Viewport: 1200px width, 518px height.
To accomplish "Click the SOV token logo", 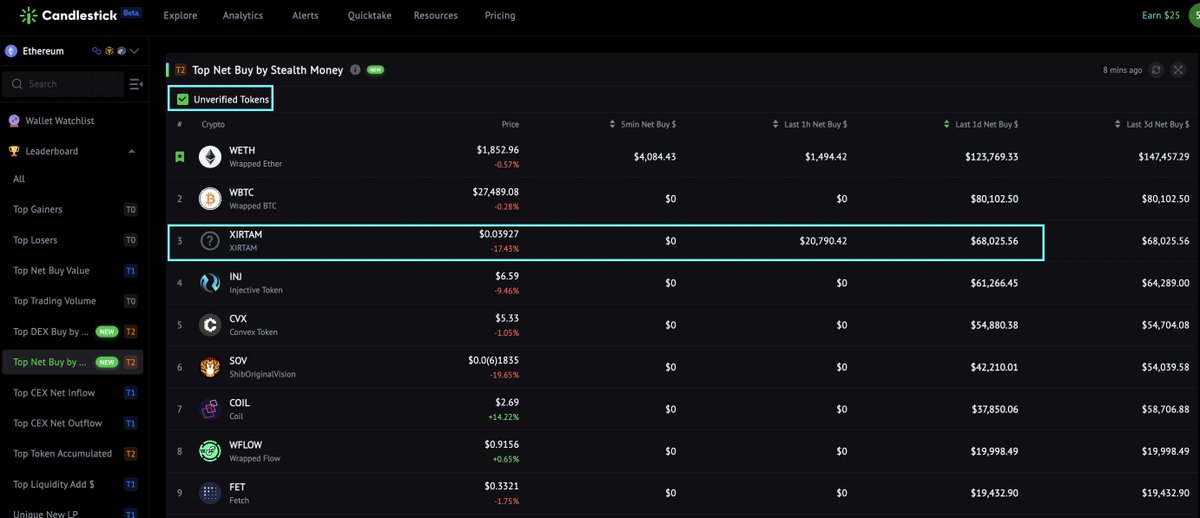I will coord(210,367).
